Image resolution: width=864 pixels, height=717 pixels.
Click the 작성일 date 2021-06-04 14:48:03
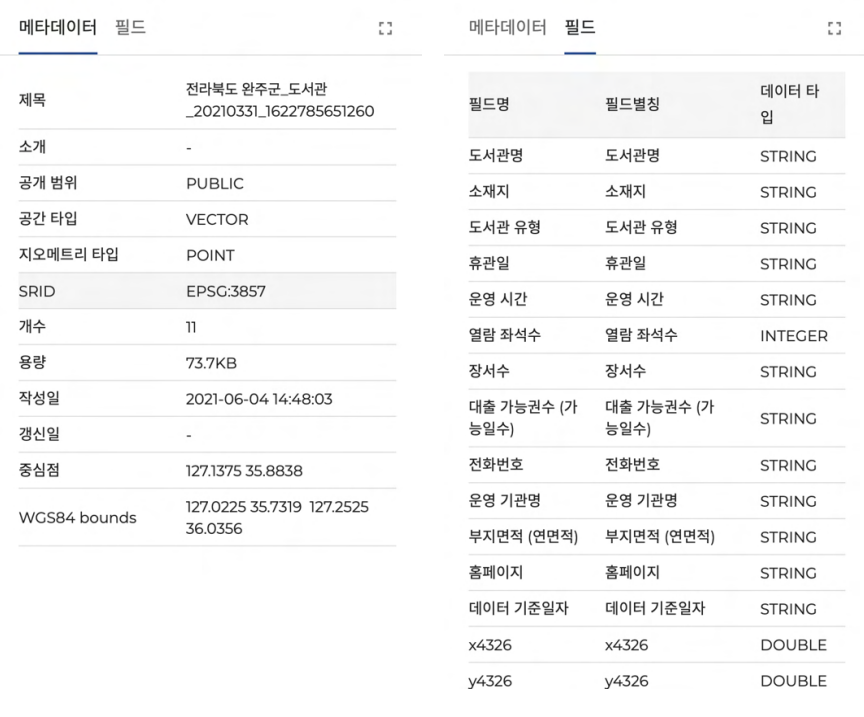click(259, 399)
